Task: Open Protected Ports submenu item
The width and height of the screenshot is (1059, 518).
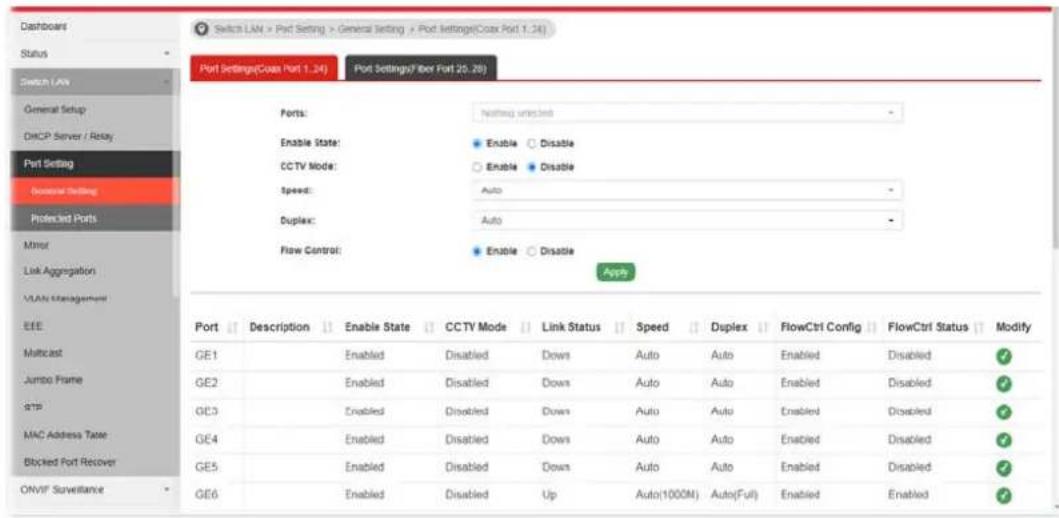Action: click(x=97, y=219)
